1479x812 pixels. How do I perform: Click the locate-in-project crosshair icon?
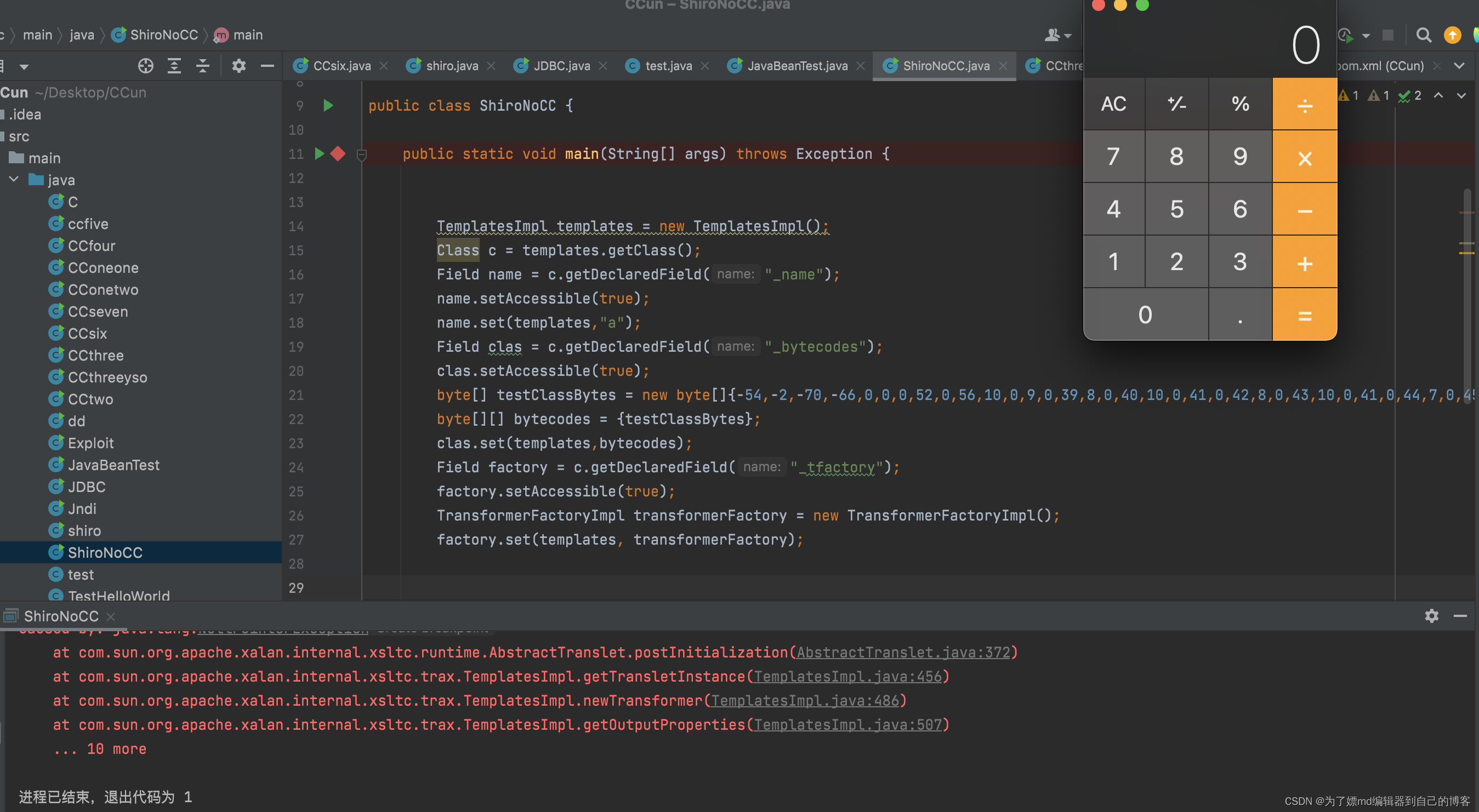pos(145,66)
